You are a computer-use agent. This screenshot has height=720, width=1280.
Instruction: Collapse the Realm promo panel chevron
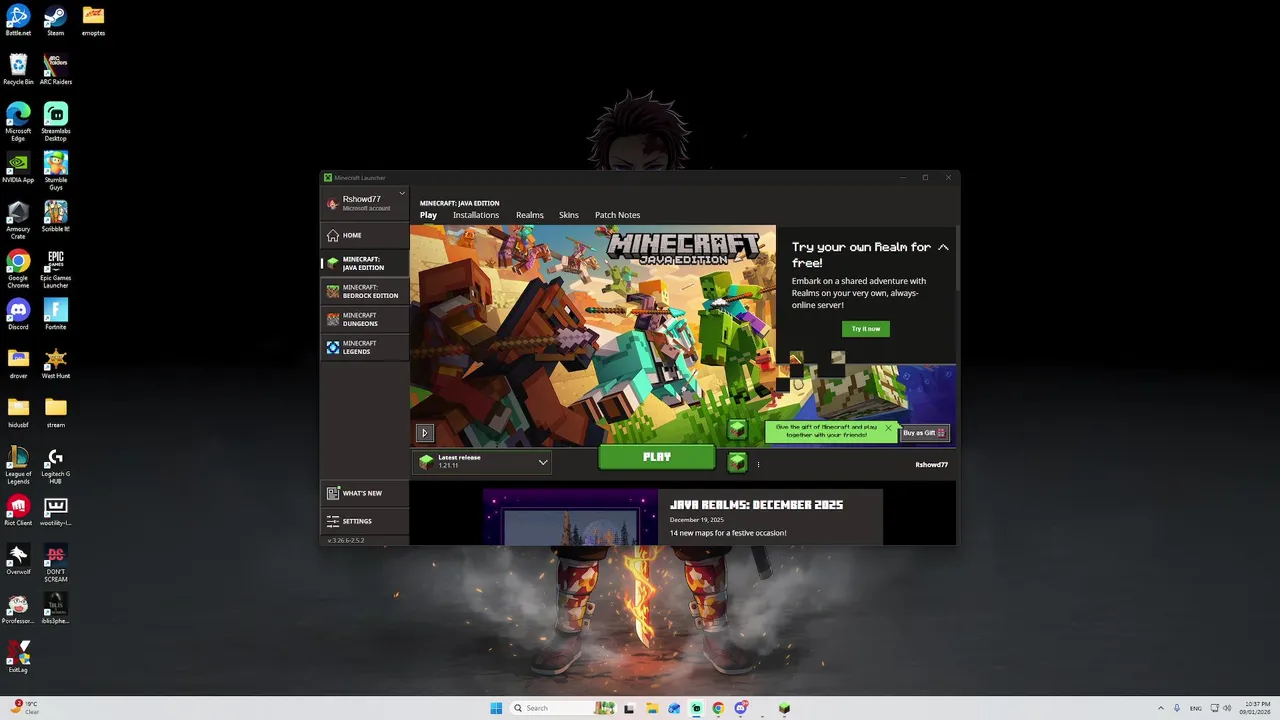point(943,247)
